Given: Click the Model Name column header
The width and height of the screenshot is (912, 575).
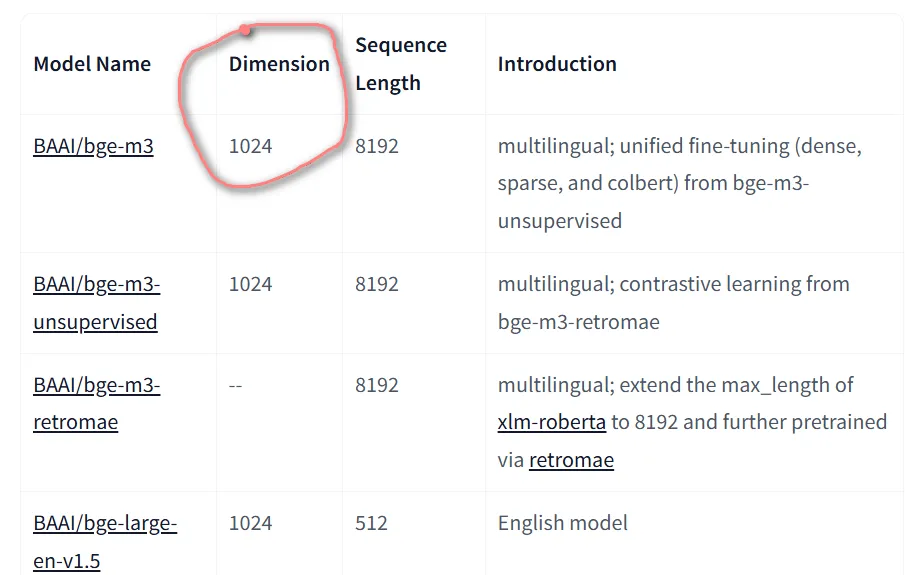Looking at the screenshot, I should pyautogui.click(x=92, y=64).
